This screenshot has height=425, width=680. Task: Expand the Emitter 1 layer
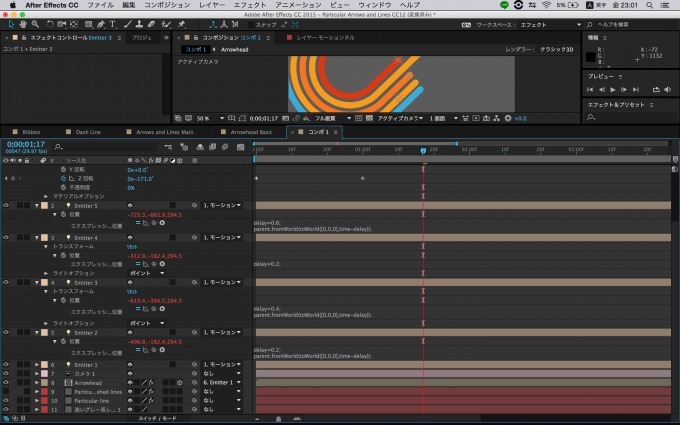click(37, 365)
